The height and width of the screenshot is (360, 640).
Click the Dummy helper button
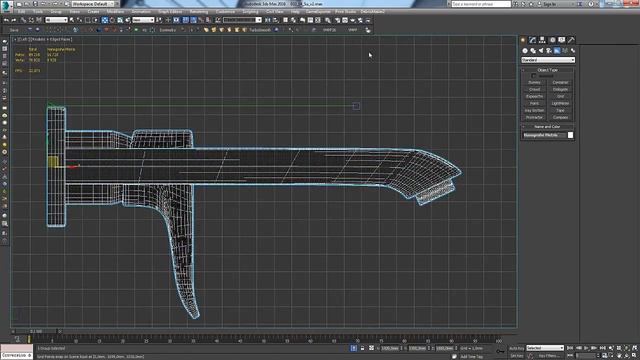pos(534,82)
